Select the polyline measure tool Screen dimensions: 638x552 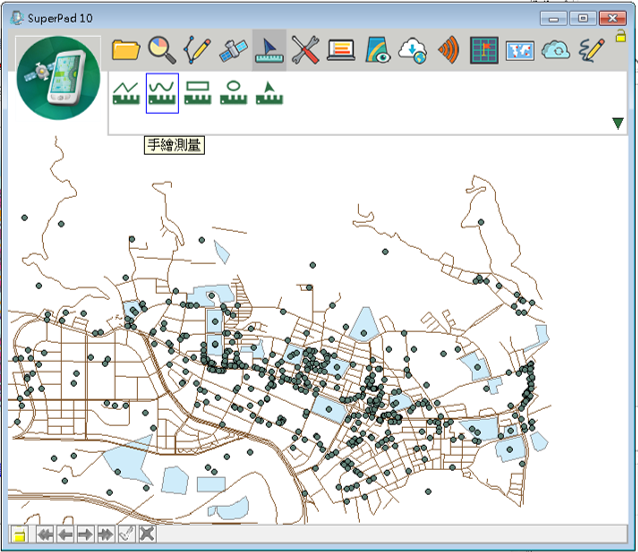pyautogui.click(x=126, y=93)
